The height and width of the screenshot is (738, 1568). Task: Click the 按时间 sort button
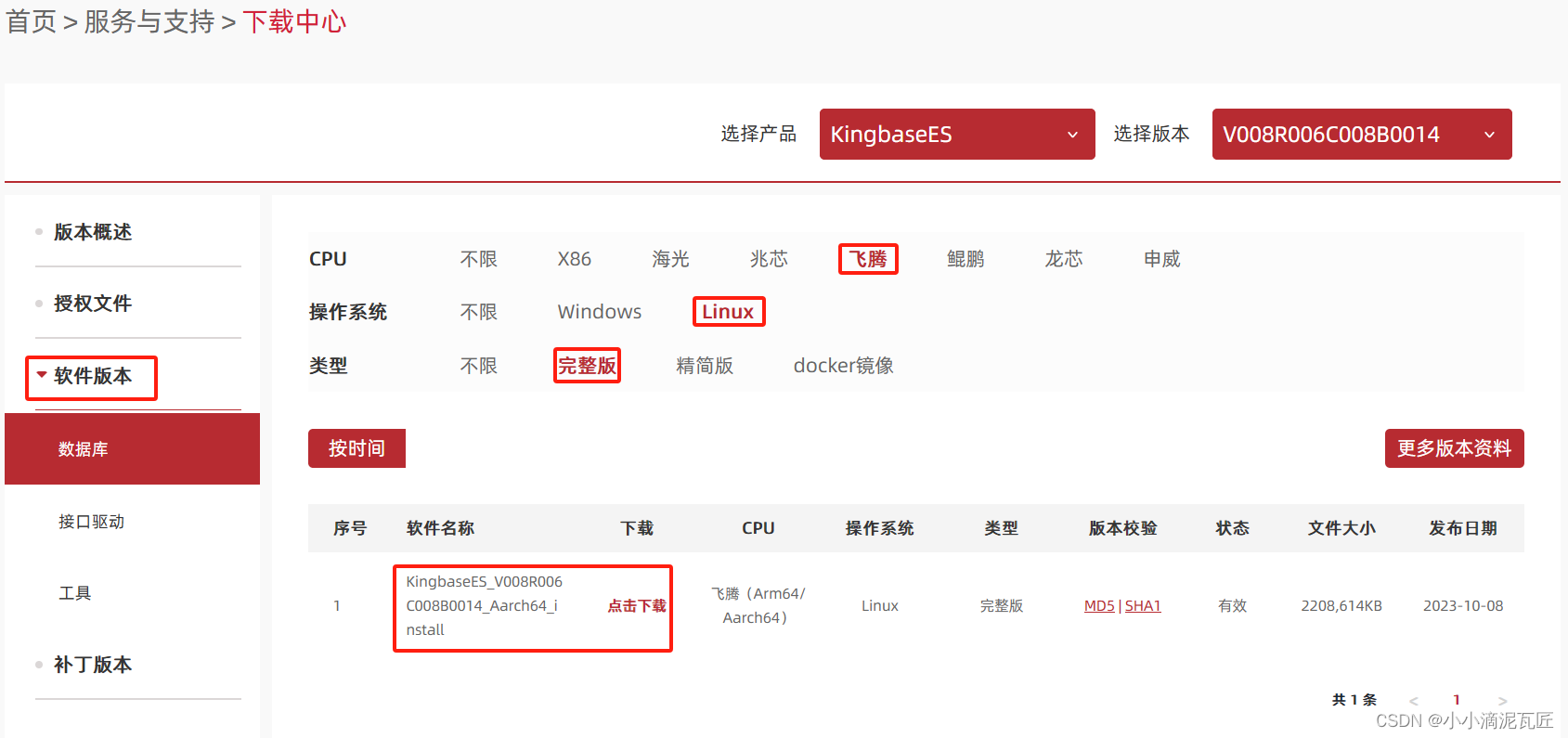pyautogui.click(x=356, y=448)
